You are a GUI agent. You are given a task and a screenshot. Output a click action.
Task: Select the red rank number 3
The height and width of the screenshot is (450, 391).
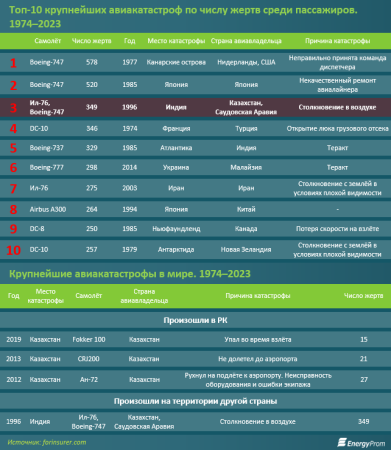pos(13,108)
